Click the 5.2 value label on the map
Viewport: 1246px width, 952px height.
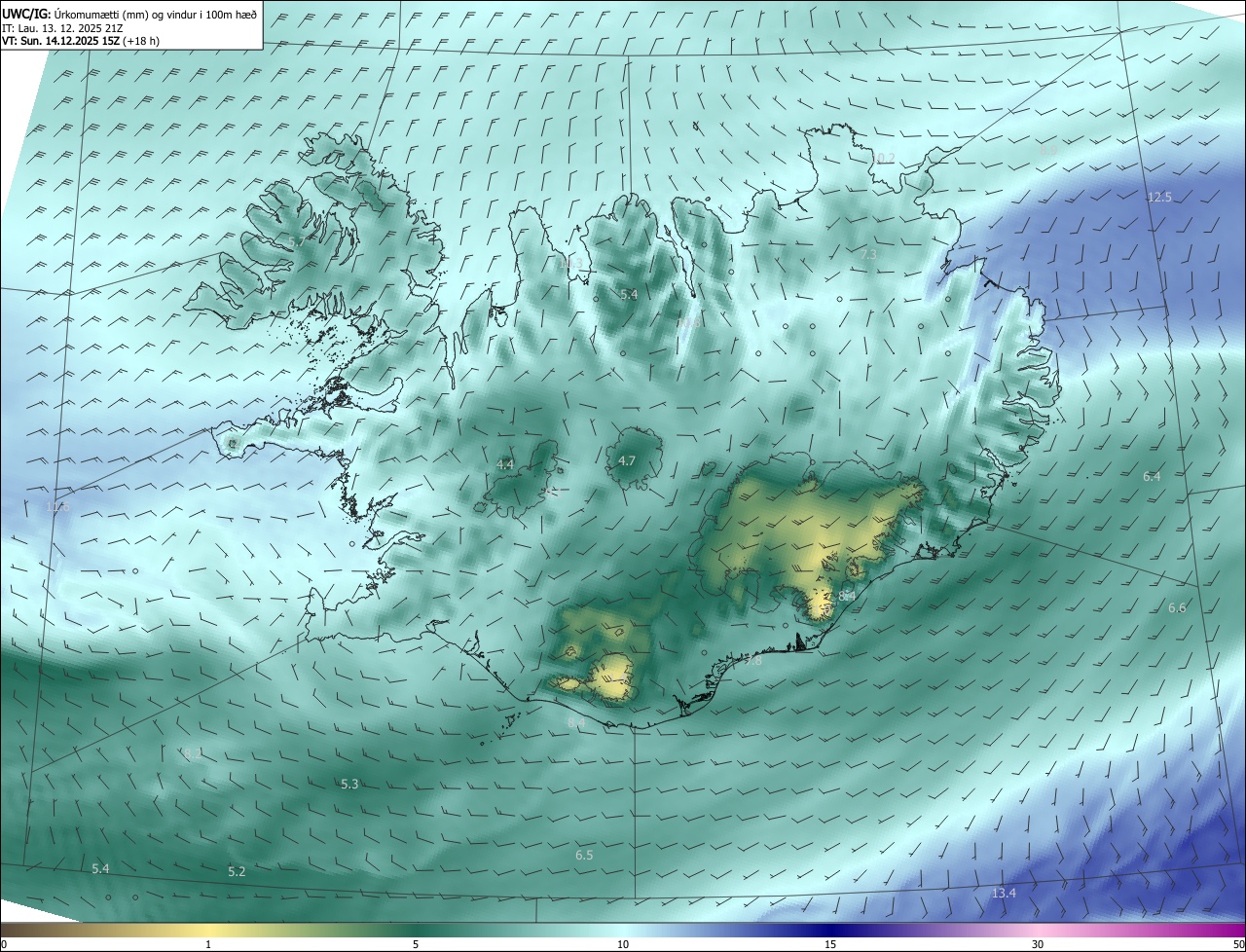pyautogui.click(x=237, y=871)
